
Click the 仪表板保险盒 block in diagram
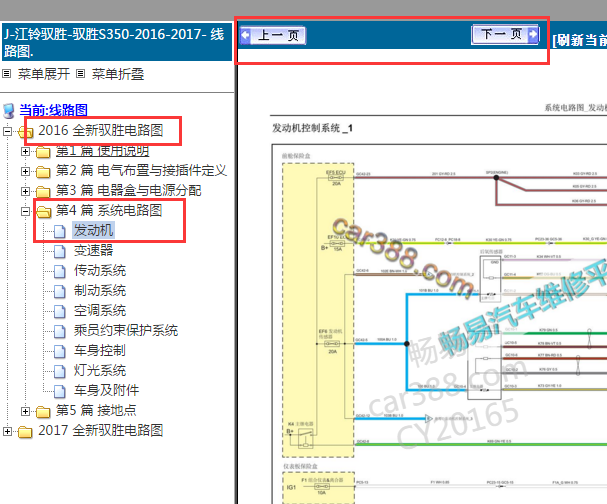pos(319,488)
